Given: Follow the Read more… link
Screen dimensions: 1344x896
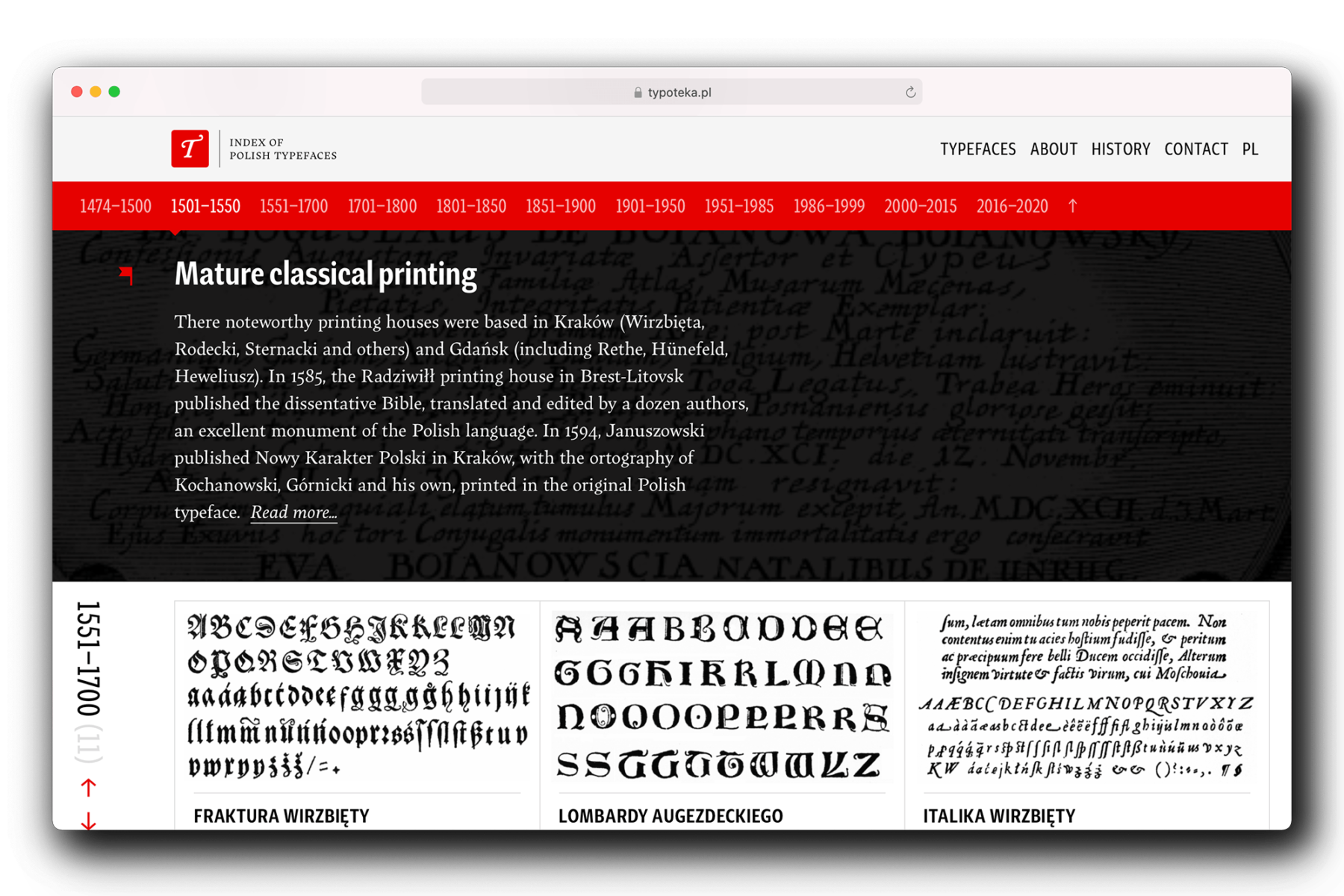Looking at the screenshot, I should pyautogui.click(x=293, y=512).
